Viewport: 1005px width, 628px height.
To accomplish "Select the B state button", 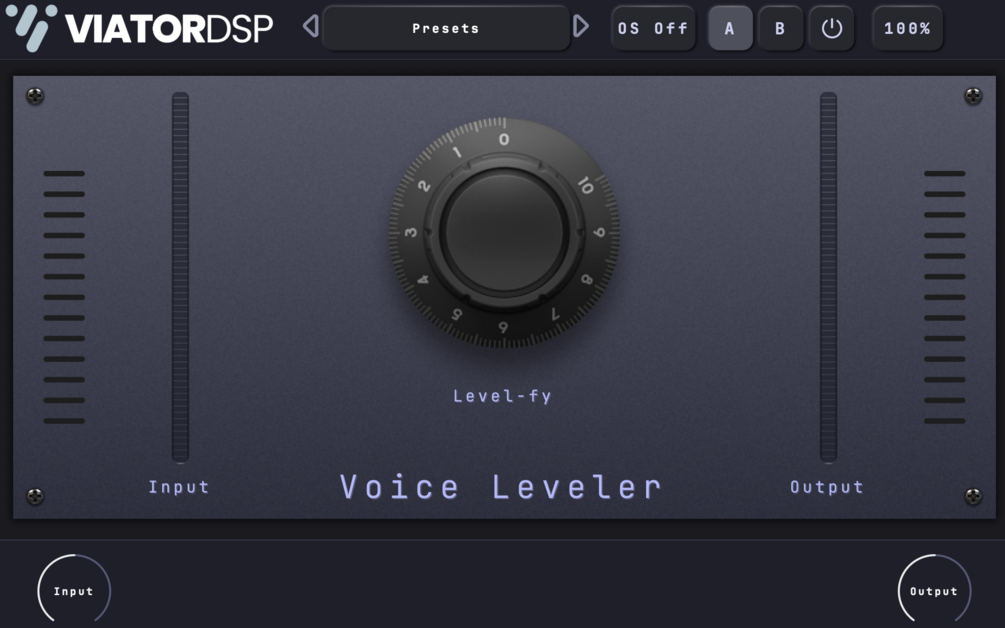I will [780, 28].
